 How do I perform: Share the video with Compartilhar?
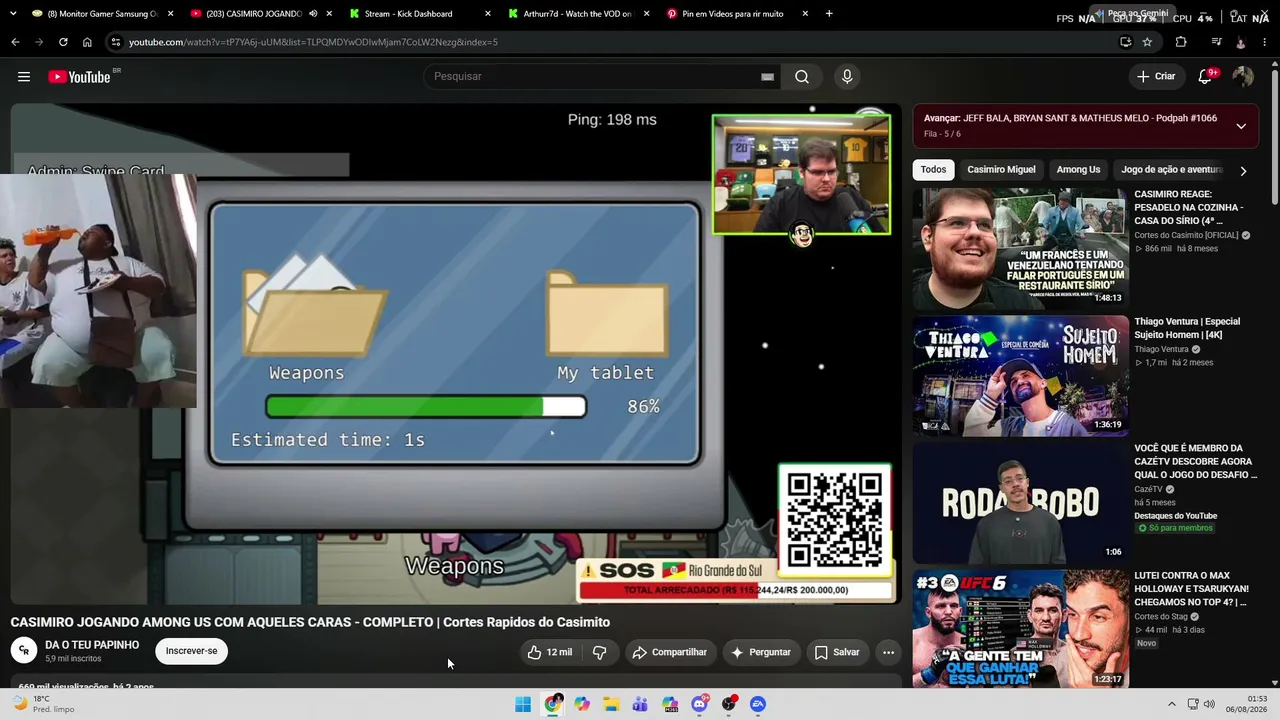669,652
